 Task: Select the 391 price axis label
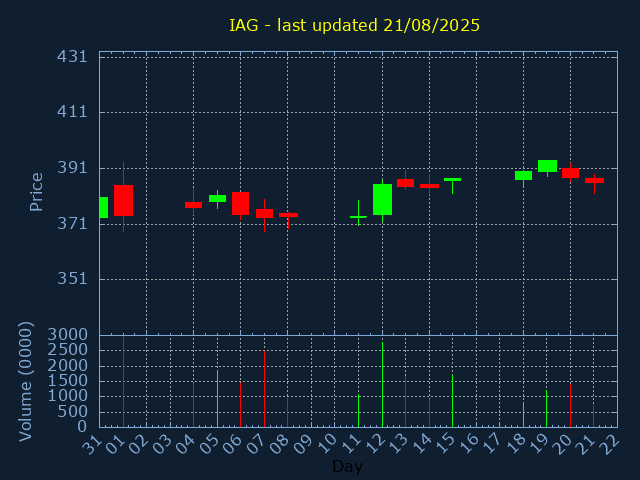[72, 168]
